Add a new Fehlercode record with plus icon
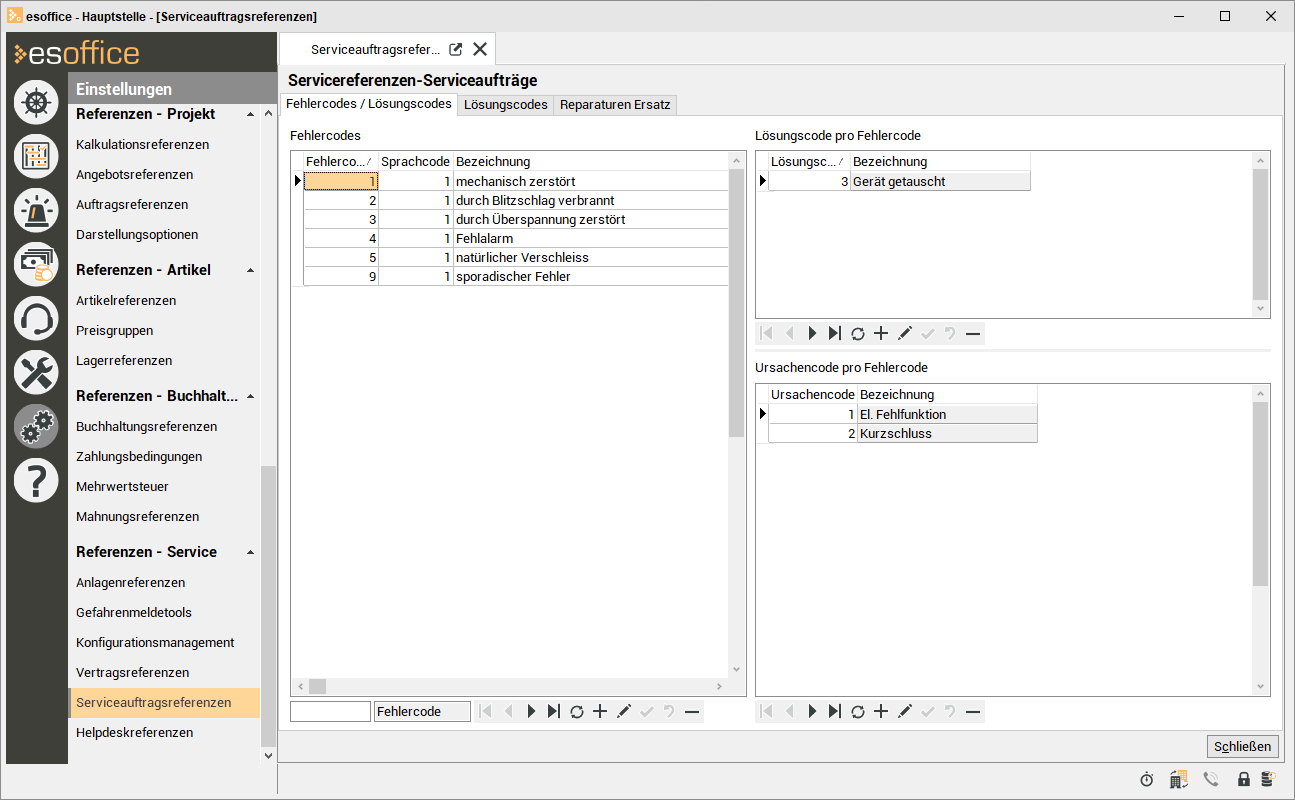This screenshot has height=800, width=1295. coord(600,712)
